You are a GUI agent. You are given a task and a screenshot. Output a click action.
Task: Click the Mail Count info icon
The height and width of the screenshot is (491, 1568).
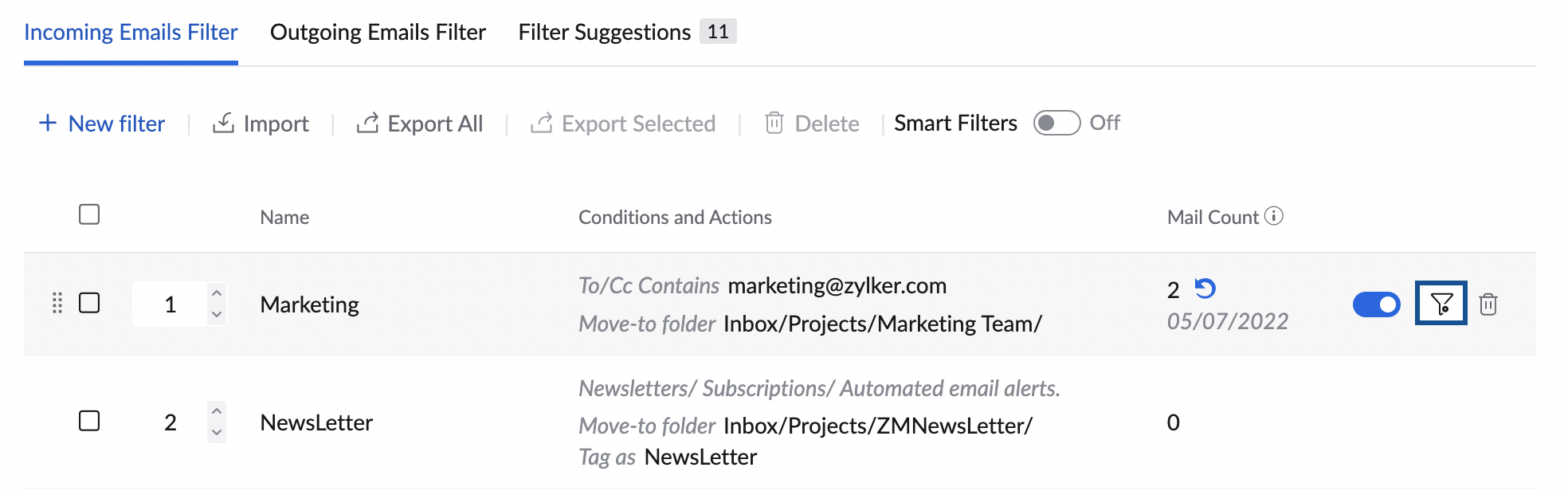tap(1273, 216)
